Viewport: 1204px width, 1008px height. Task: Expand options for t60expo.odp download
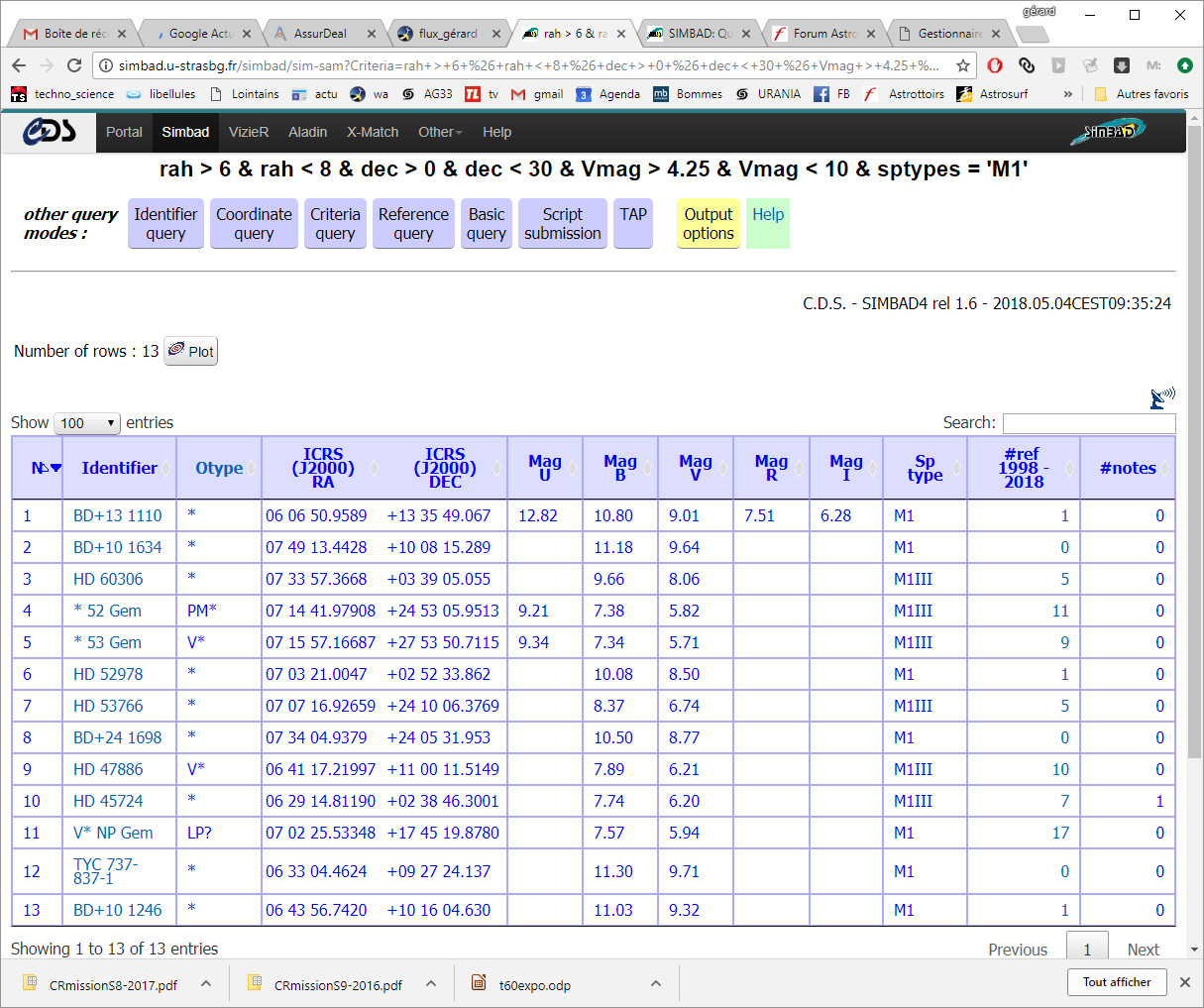tap(656, 983)
